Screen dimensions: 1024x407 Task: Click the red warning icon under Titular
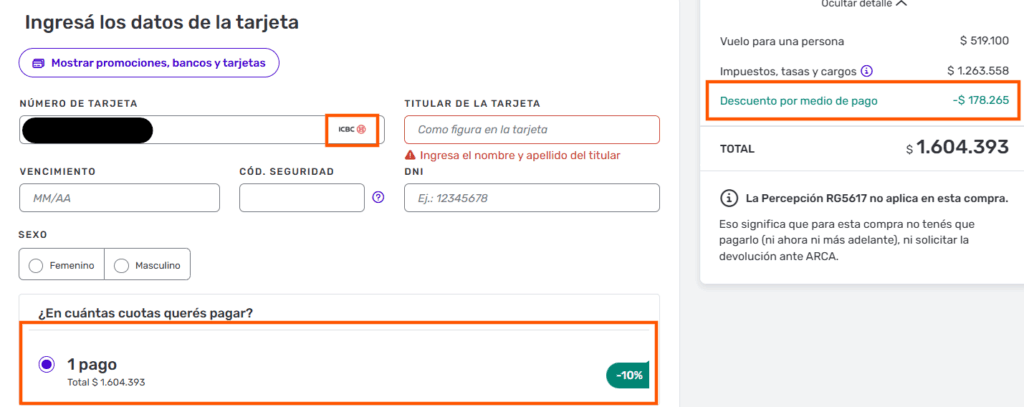click(x=410, y=155)
